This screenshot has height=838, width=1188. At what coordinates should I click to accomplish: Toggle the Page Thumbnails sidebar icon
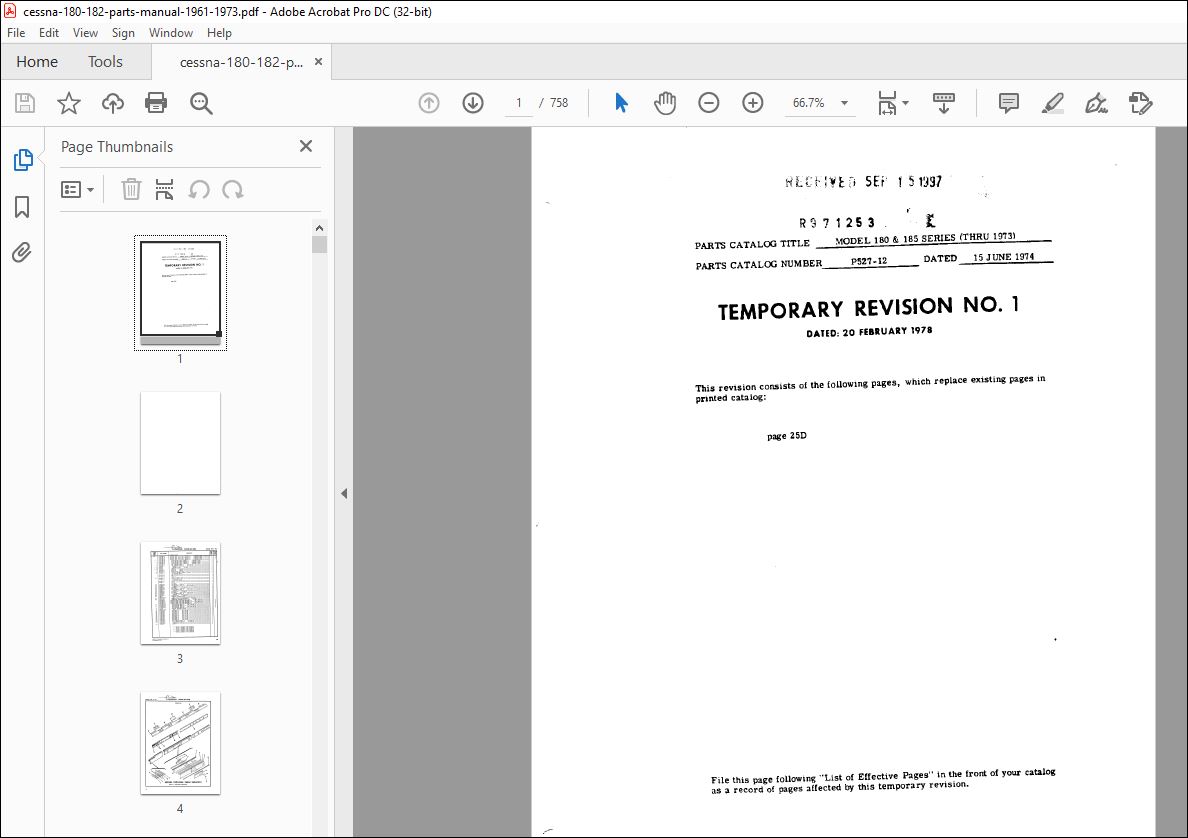click(23, 160)
